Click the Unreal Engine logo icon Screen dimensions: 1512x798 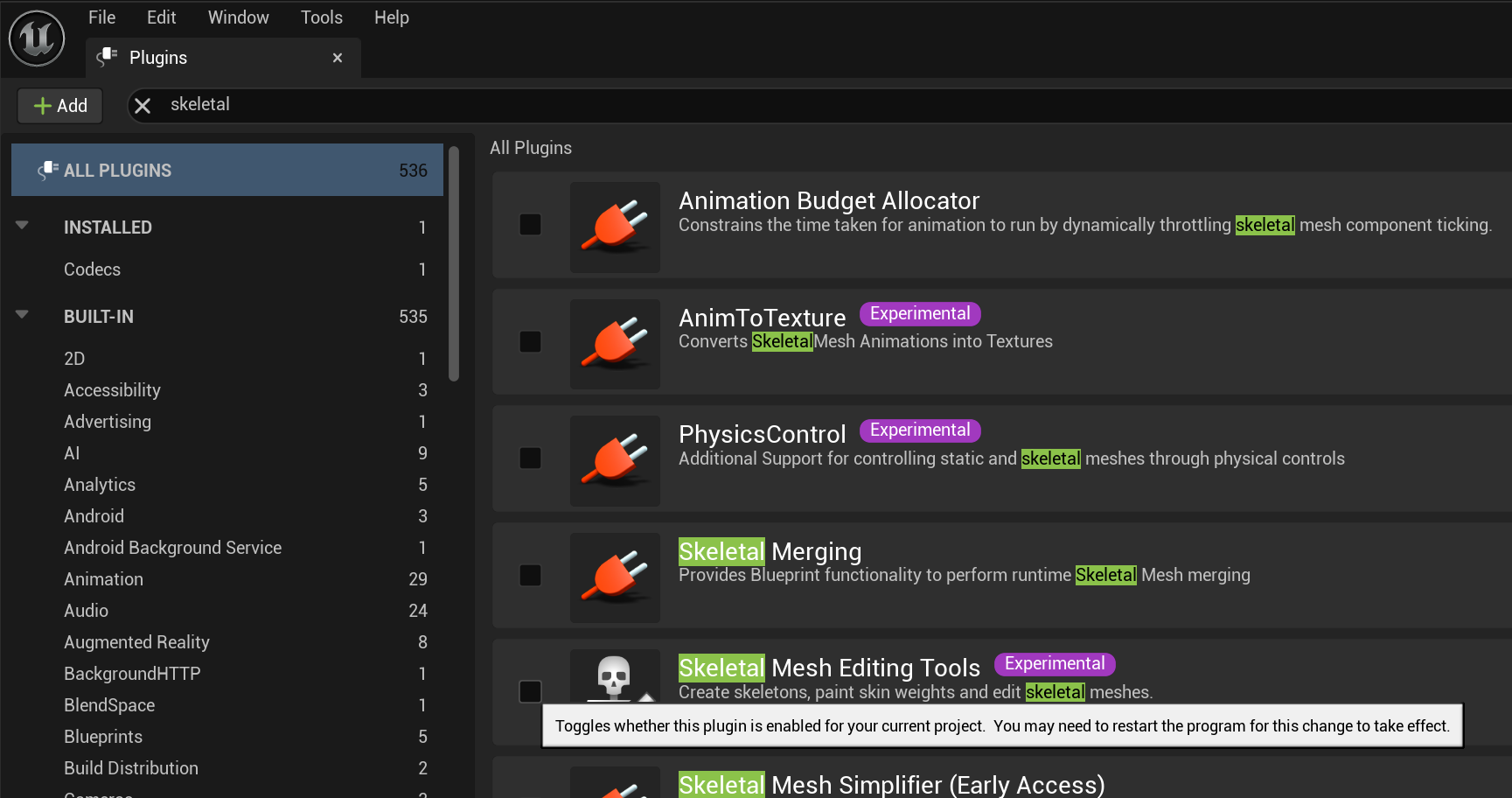(37, 38)
